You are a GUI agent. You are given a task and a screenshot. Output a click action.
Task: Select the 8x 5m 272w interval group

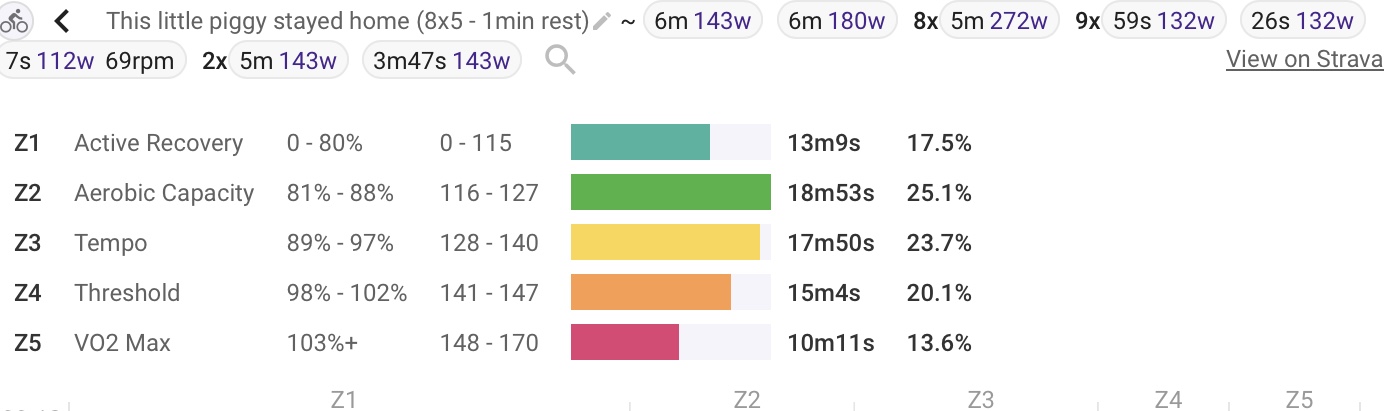[x=986, y=21]
